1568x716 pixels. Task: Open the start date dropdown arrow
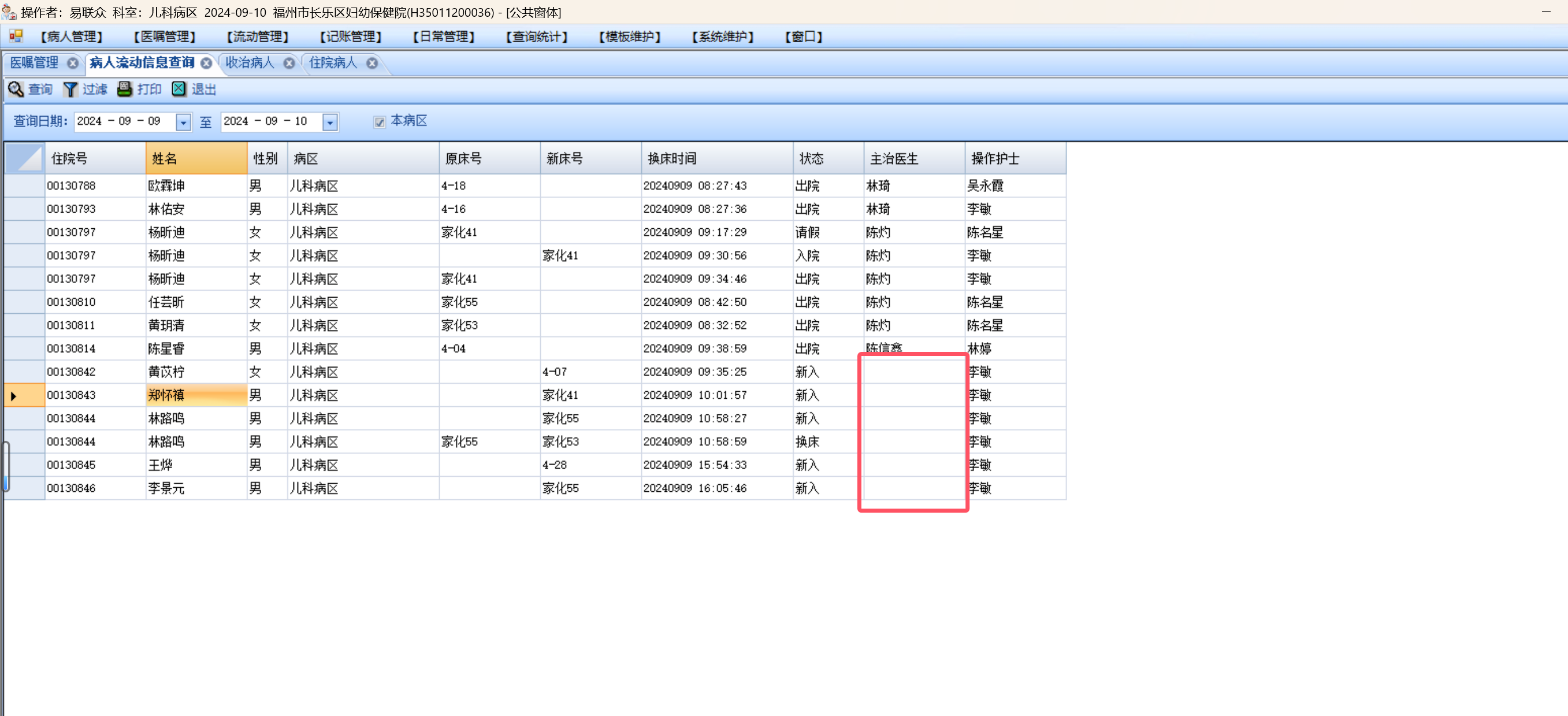[x=183, y=123]
